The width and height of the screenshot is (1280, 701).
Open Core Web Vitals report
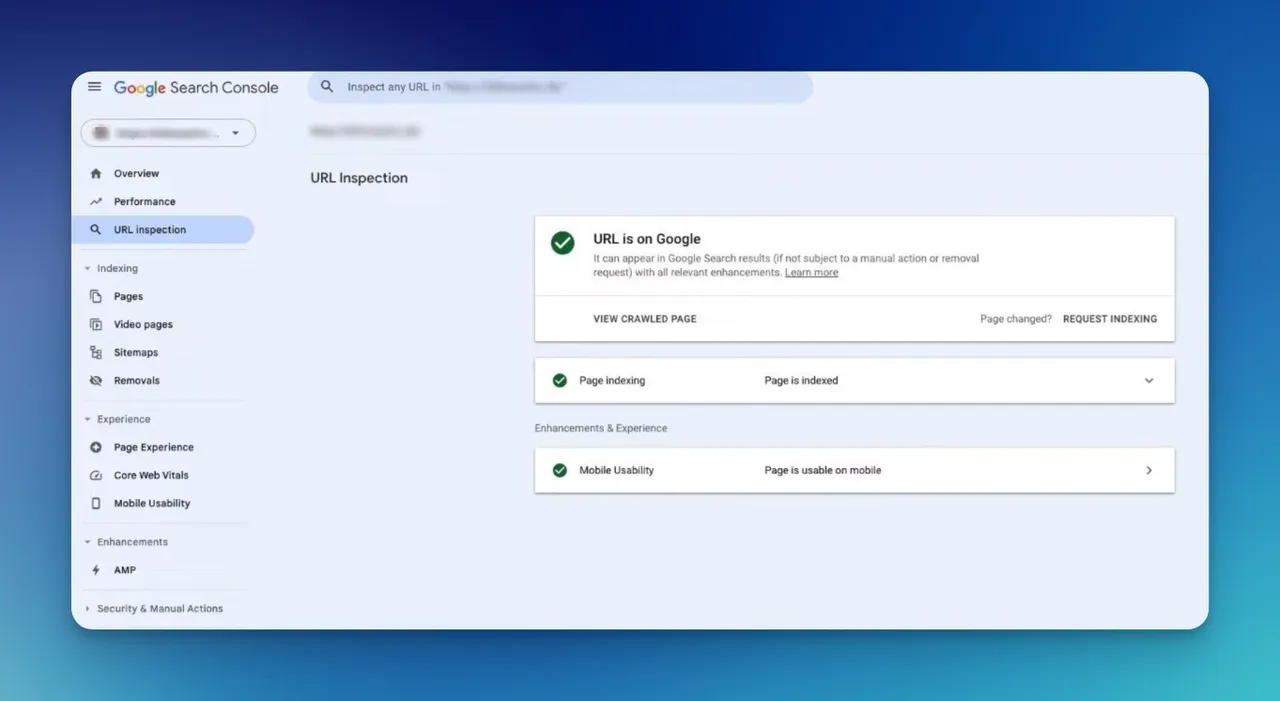[x=151, y=476]
